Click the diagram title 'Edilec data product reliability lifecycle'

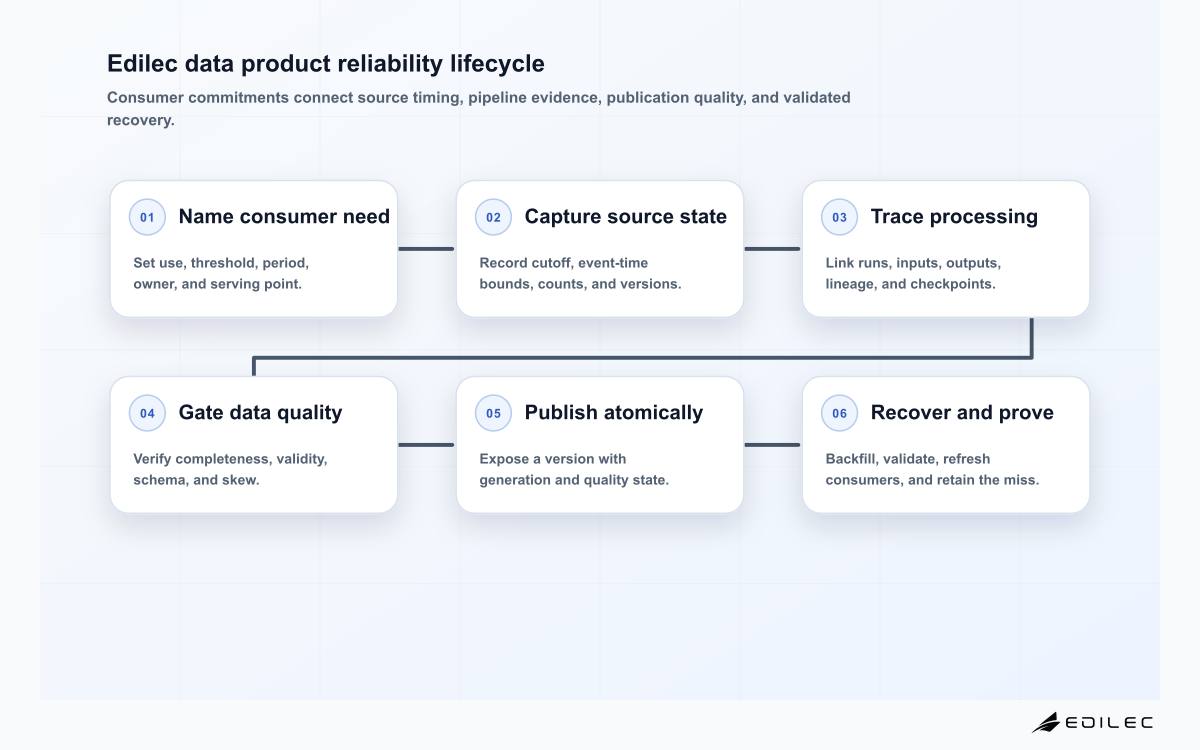tap(326, 64)
